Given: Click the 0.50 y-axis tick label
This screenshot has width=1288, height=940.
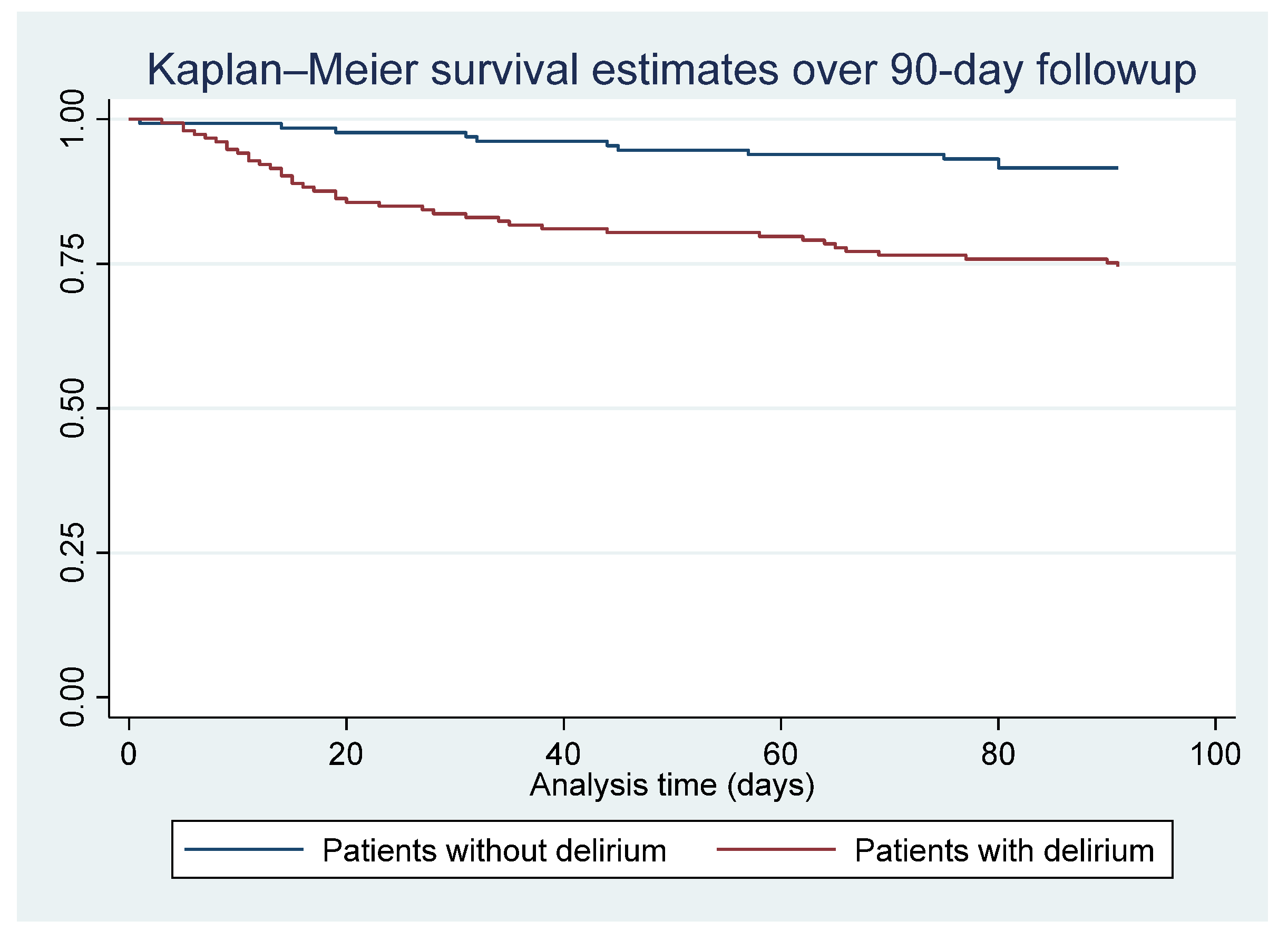Looking at the screenshot, I should point(72,408).
